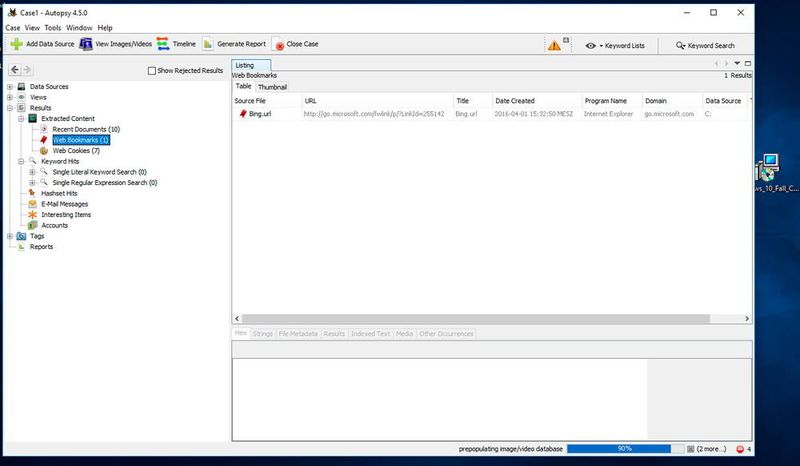800x466 pixels.
Task: Click the Close Case button
Action: (296, 44)
